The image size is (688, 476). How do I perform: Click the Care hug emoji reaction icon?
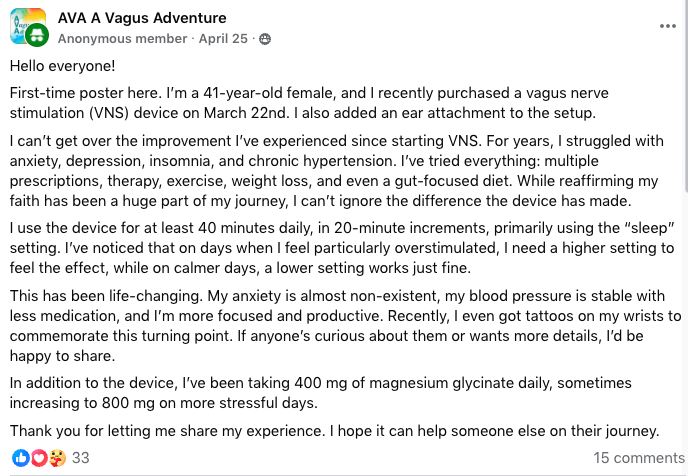point(56,458)
